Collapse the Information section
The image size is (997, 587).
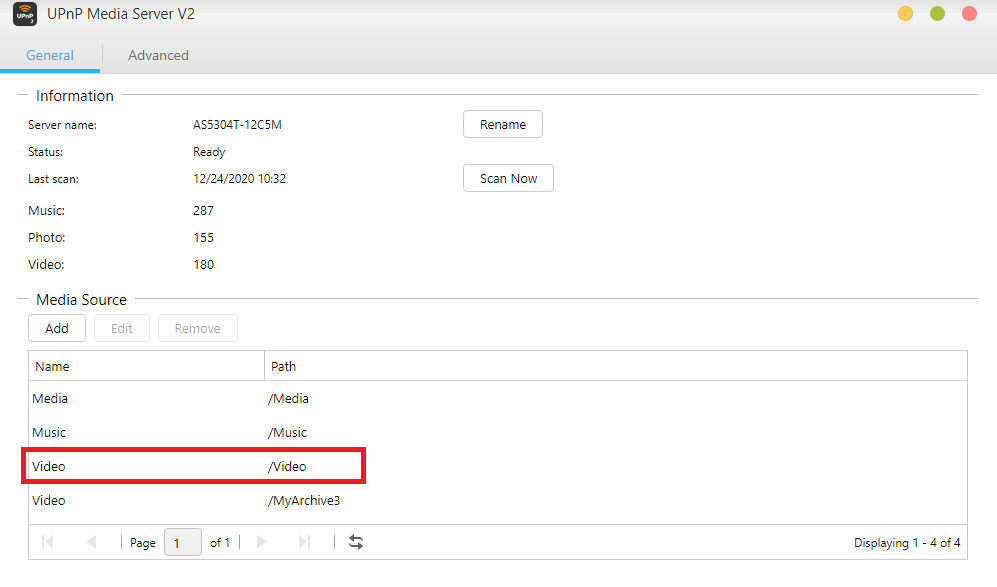(23, 96)
